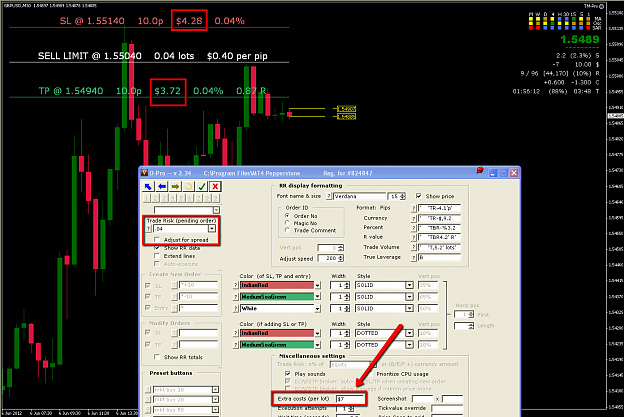Click the '$4.28' stop loss amount

click(189, 21)
